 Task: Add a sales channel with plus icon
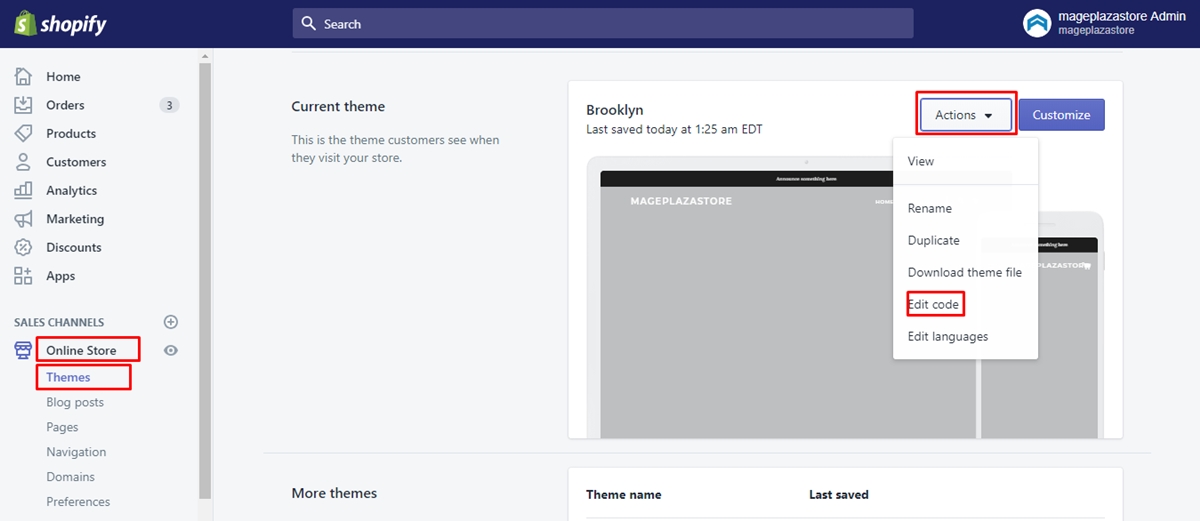(171, 322)
